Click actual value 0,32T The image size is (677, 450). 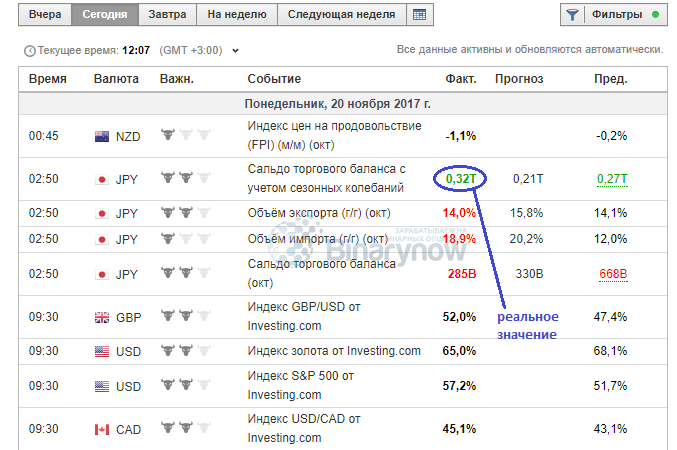[461, 178]
